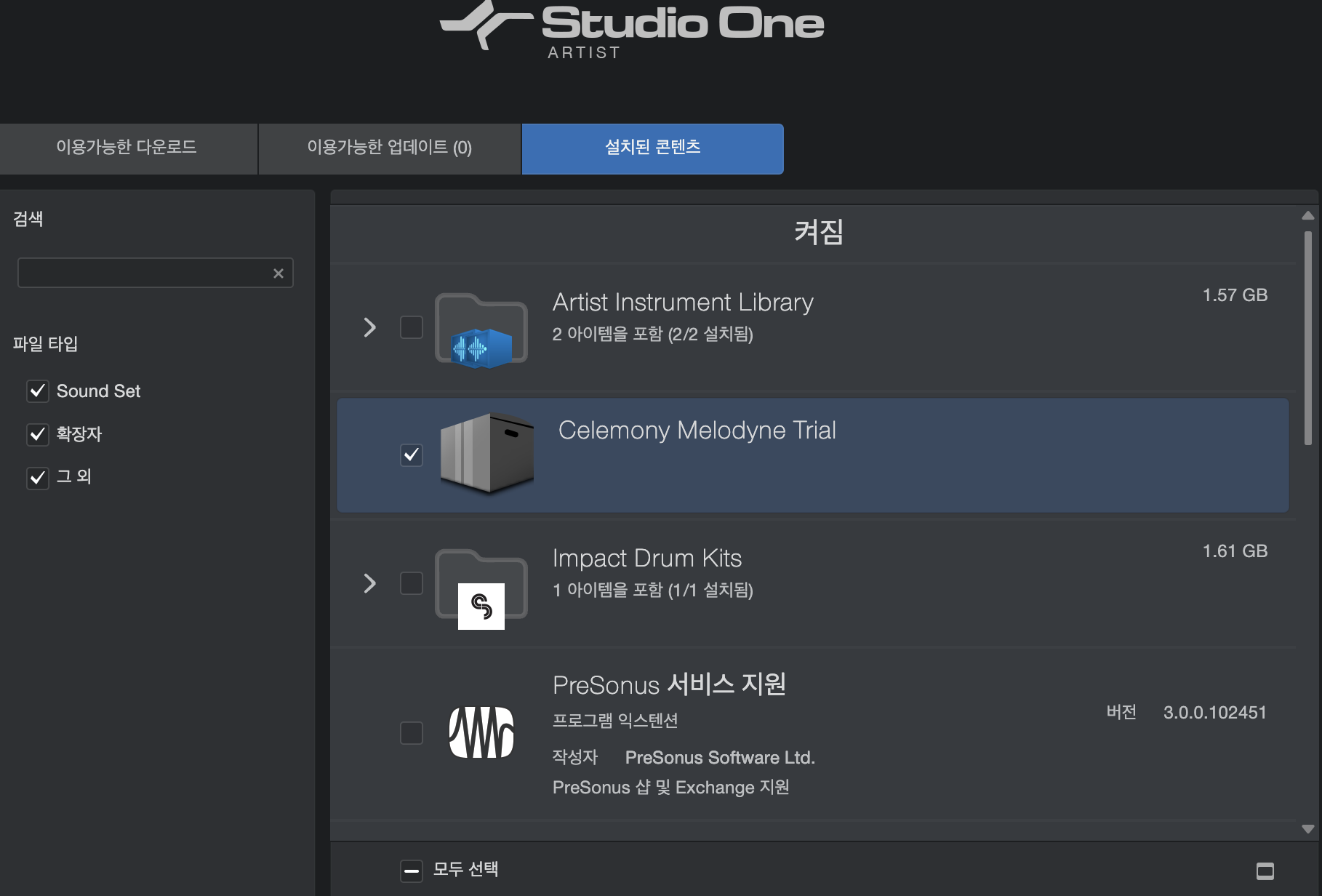The height and width of the screenshot is (896, 1322).
Task: Select the Celemony Melodyne Trial title
Action: tap(697, 430)
